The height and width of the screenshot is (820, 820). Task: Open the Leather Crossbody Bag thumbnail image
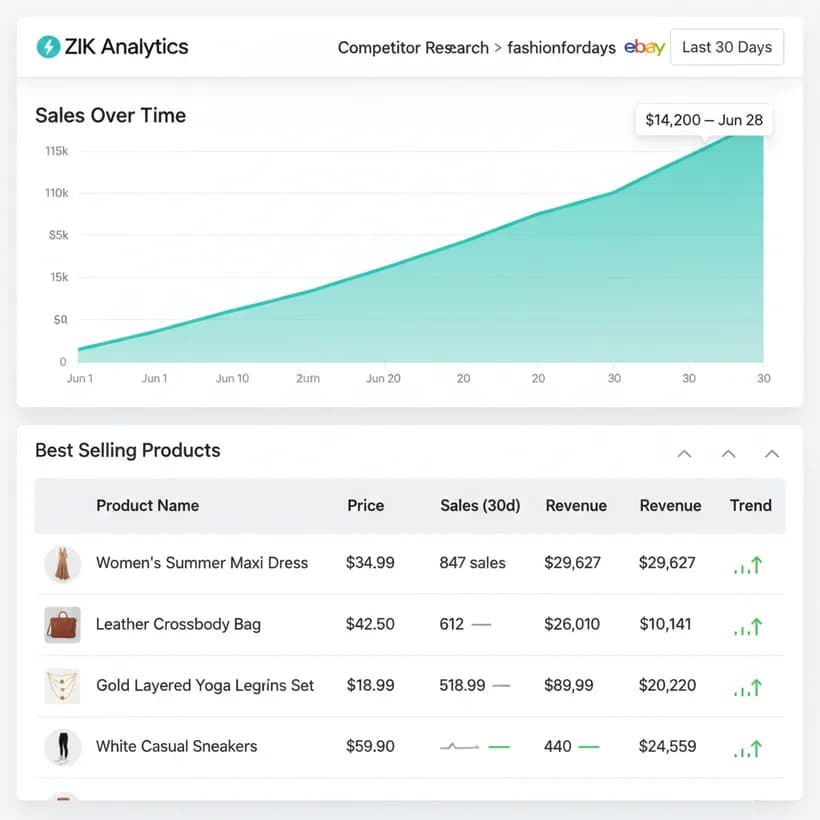63,625
